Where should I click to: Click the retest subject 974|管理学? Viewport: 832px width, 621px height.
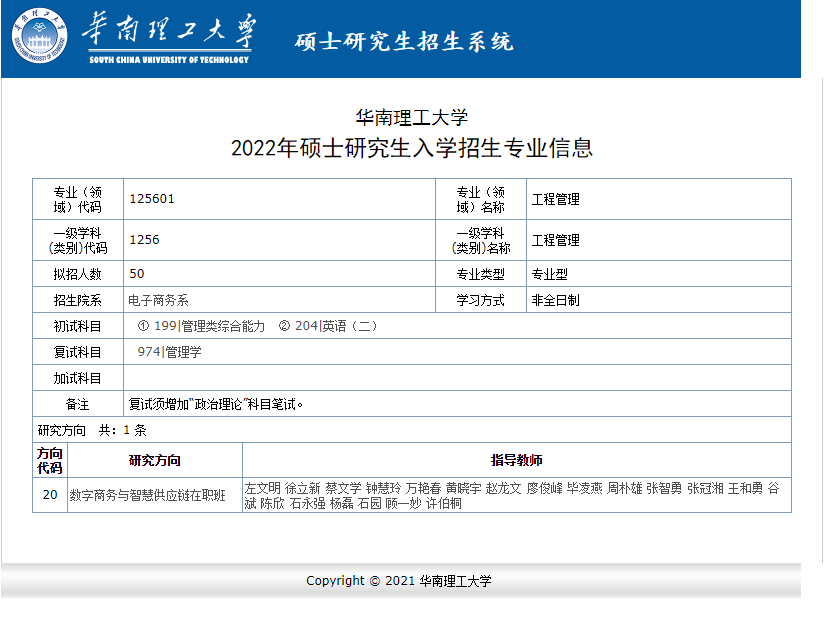click(x=169, y=352)
